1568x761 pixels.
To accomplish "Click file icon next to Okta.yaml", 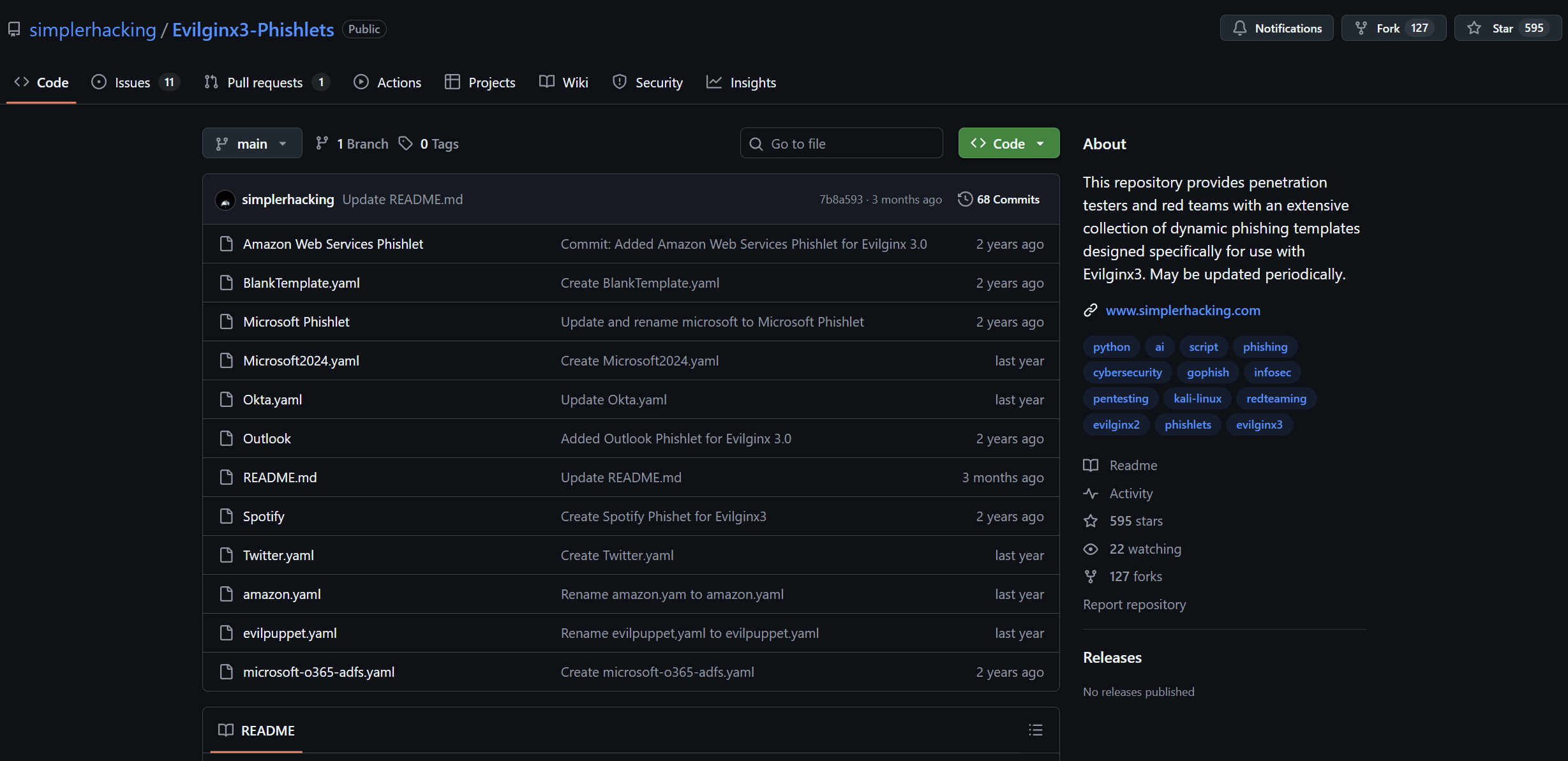I will [226, 399].
